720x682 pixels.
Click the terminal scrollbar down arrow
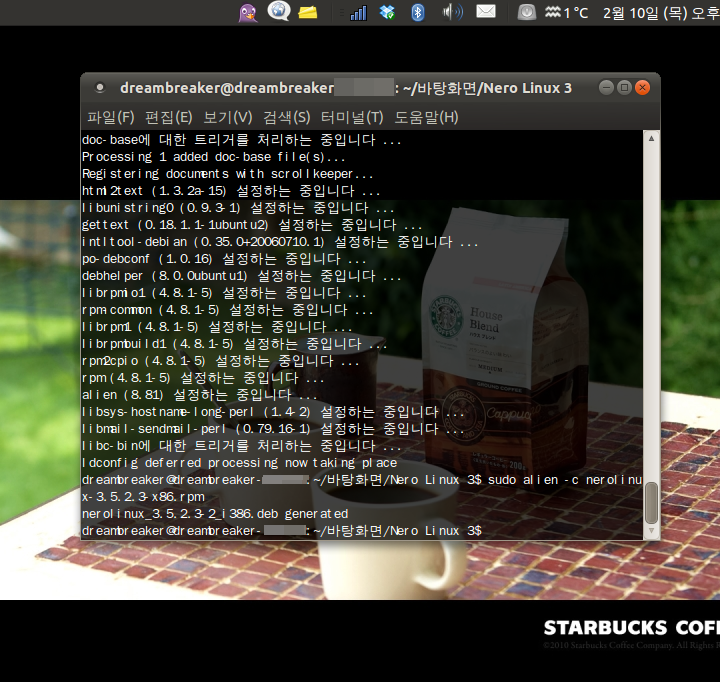[x=651, y=530]
